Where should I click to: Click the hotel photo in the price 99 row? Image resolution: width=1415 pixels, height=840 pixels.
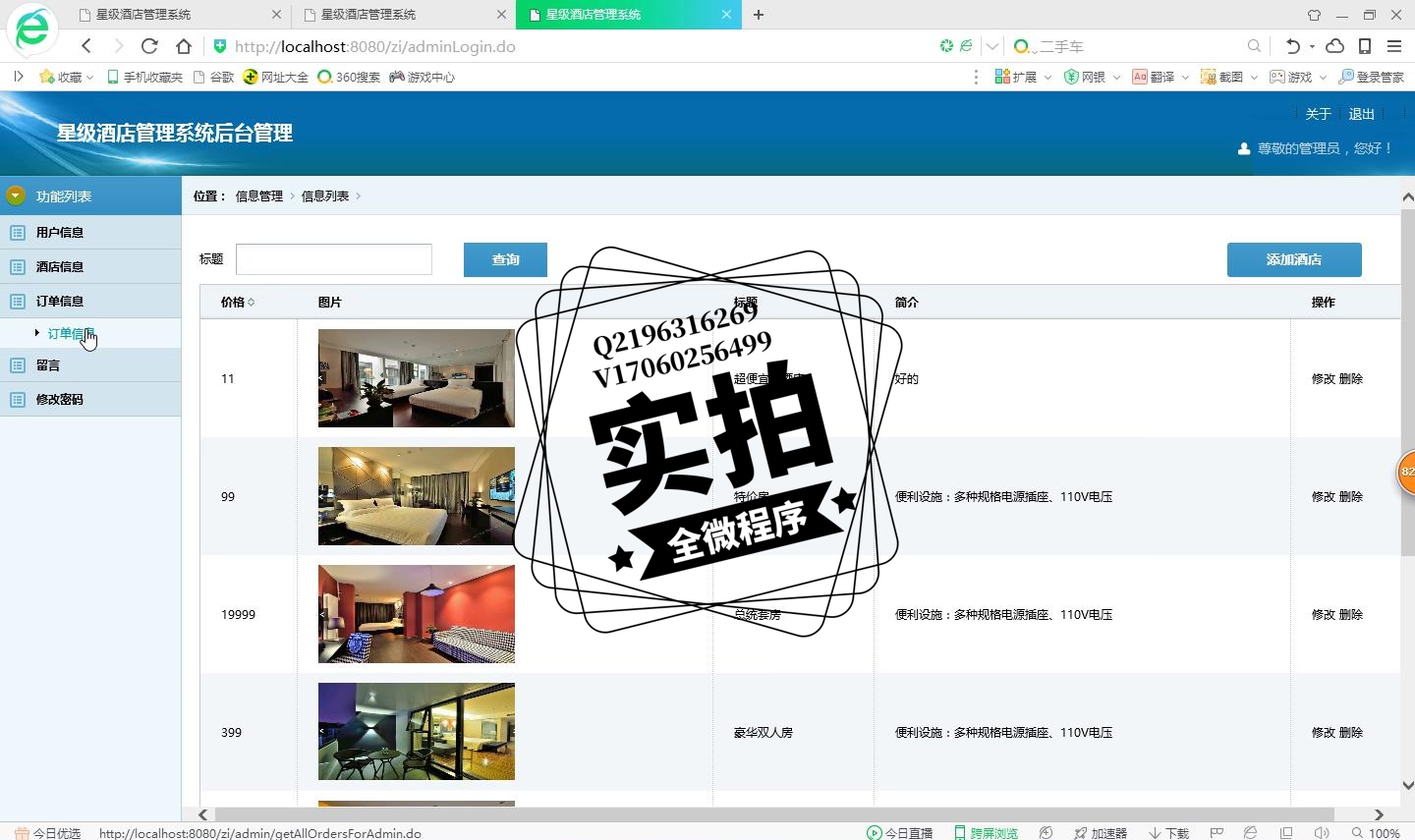pyautogui.click(x=417, y=496)
